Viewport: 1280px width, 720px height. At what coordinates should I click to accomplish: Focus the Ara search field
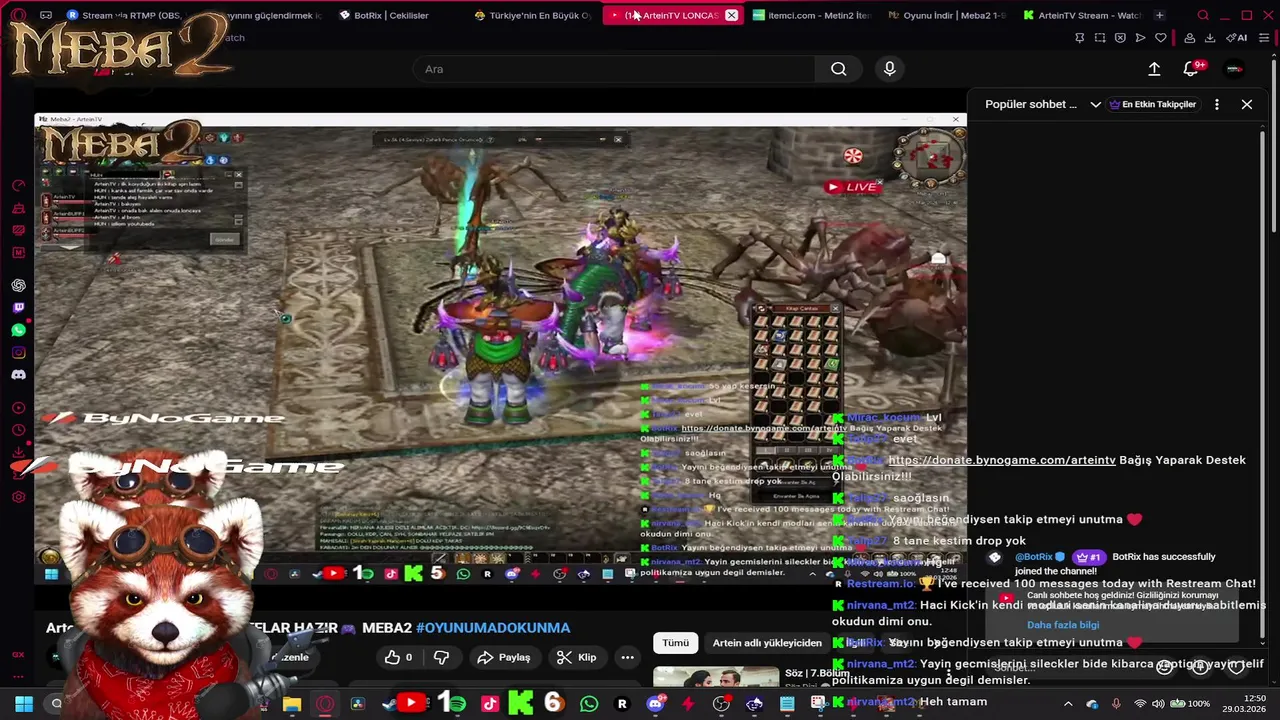click(x=614, y=69)
